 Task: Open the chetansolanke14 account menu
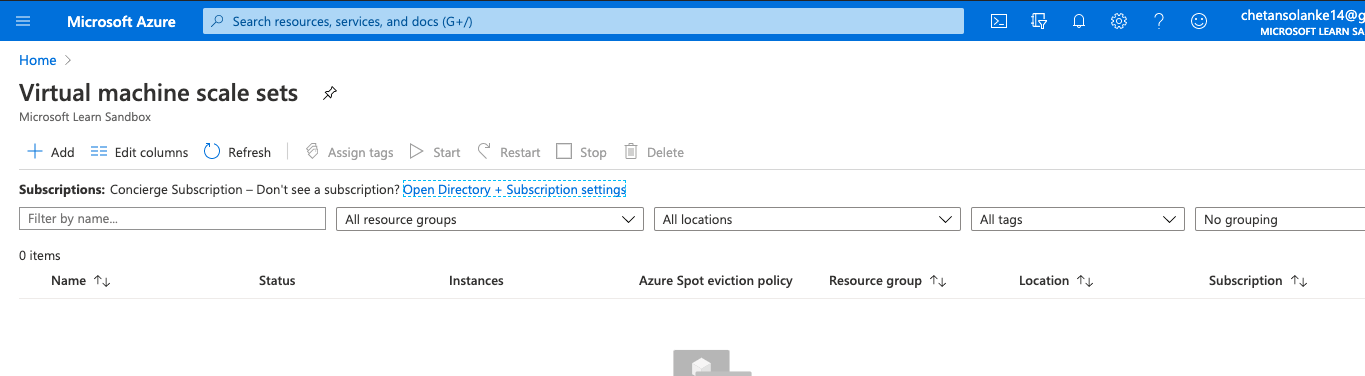(1301, 22)
